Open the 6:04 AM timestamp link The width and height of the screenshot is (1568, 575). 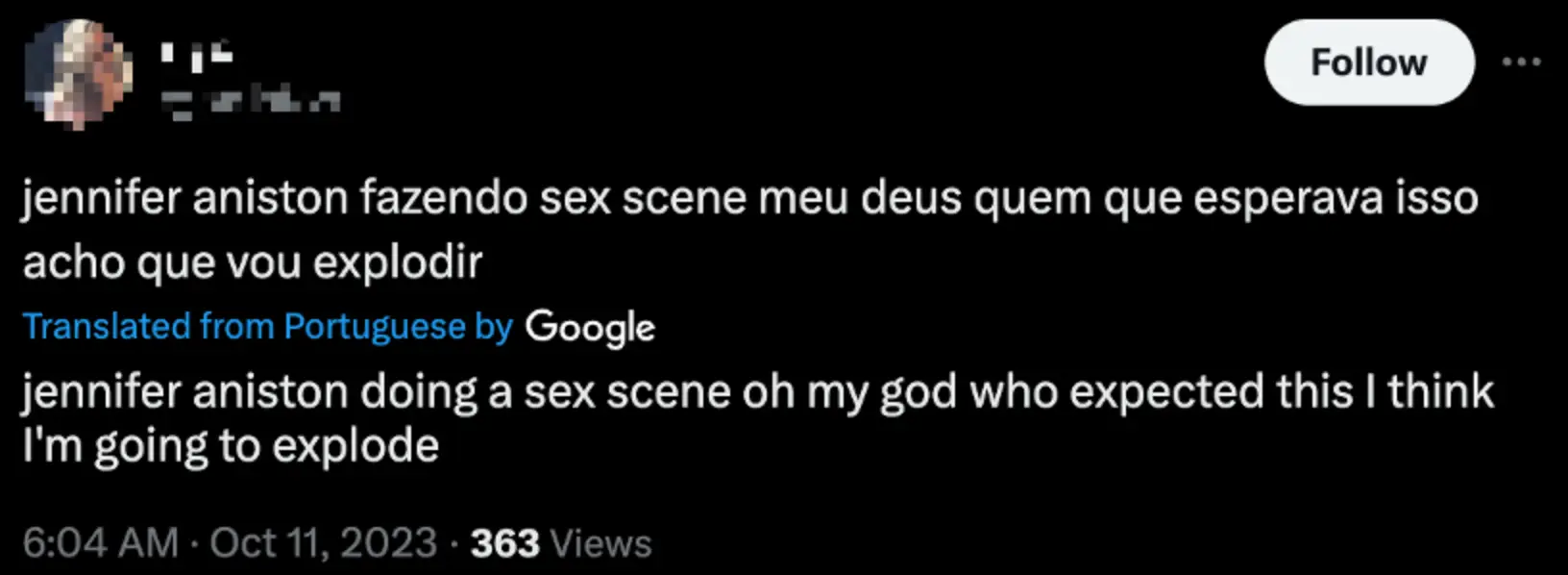[100, 543]
